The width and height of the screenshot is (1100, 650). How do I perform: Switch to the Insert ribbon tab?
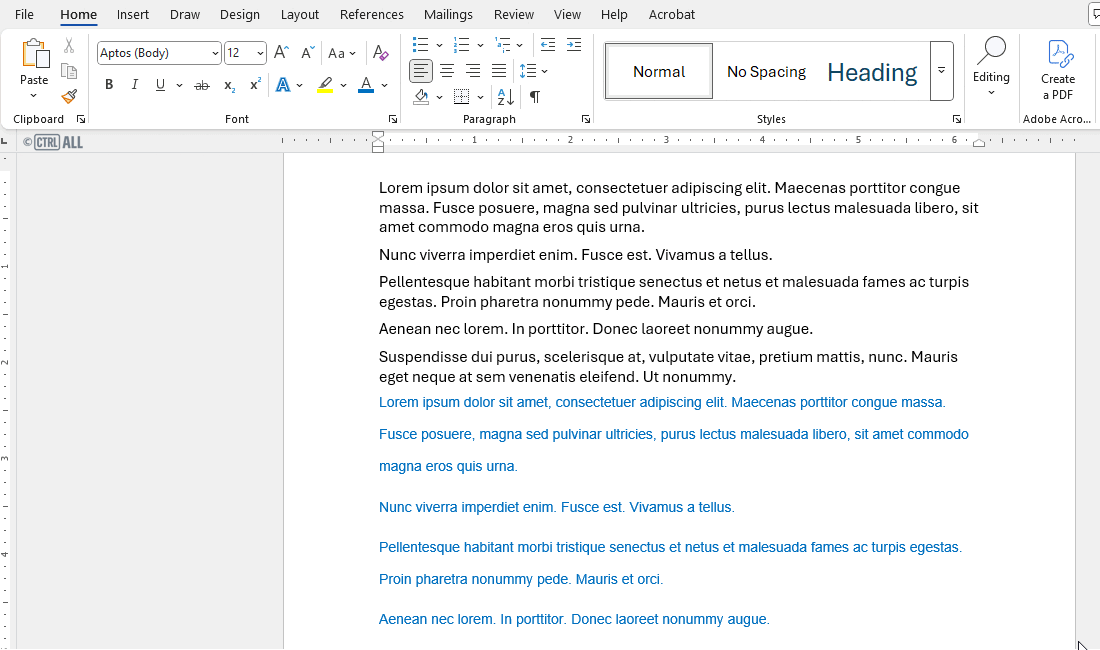pos(133,14)
